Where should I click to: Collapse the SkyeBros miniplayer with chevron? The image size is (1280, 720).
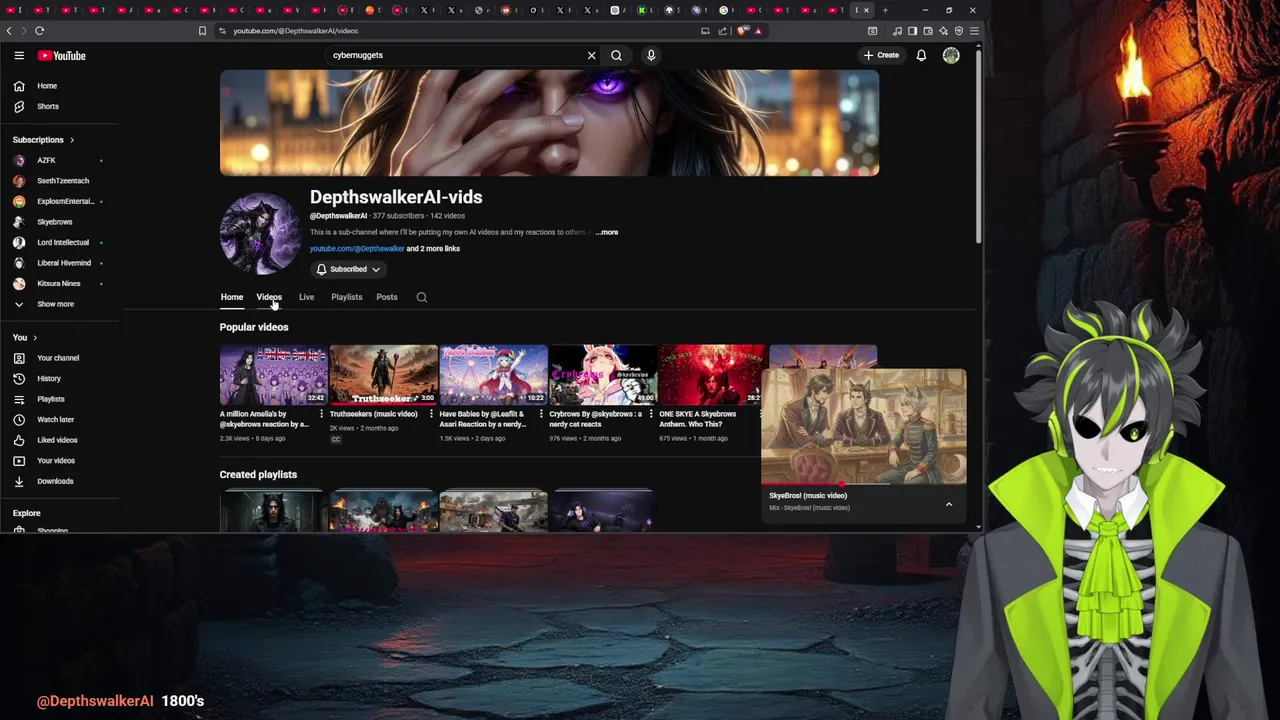(949, 505)
